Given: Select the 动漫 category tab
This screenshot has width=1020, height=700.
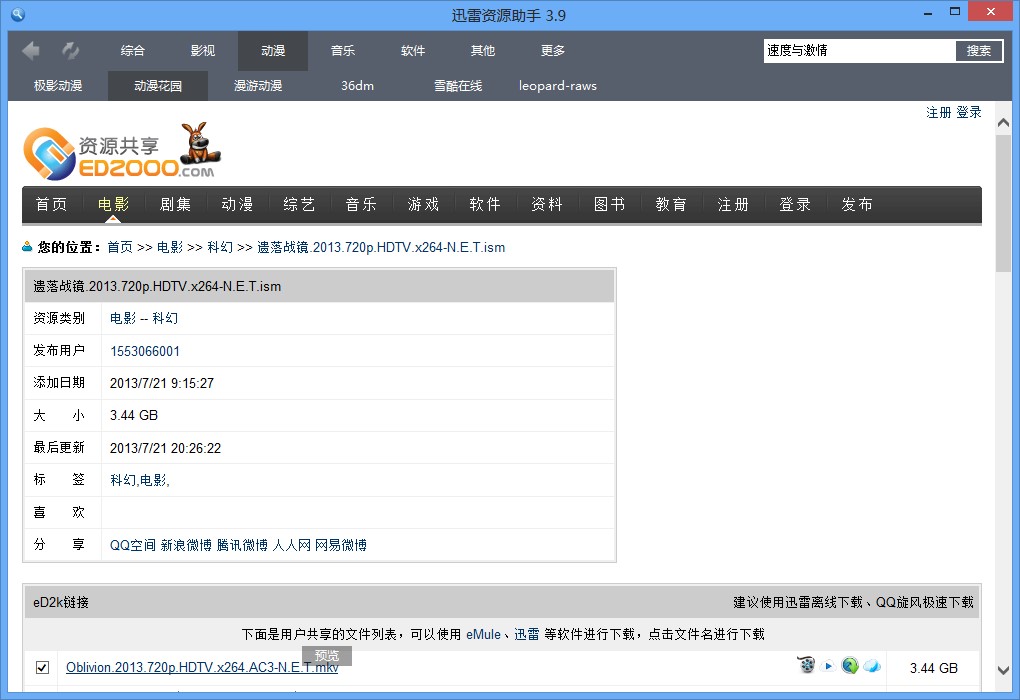Looking at the screenshot, I should 273,51.
